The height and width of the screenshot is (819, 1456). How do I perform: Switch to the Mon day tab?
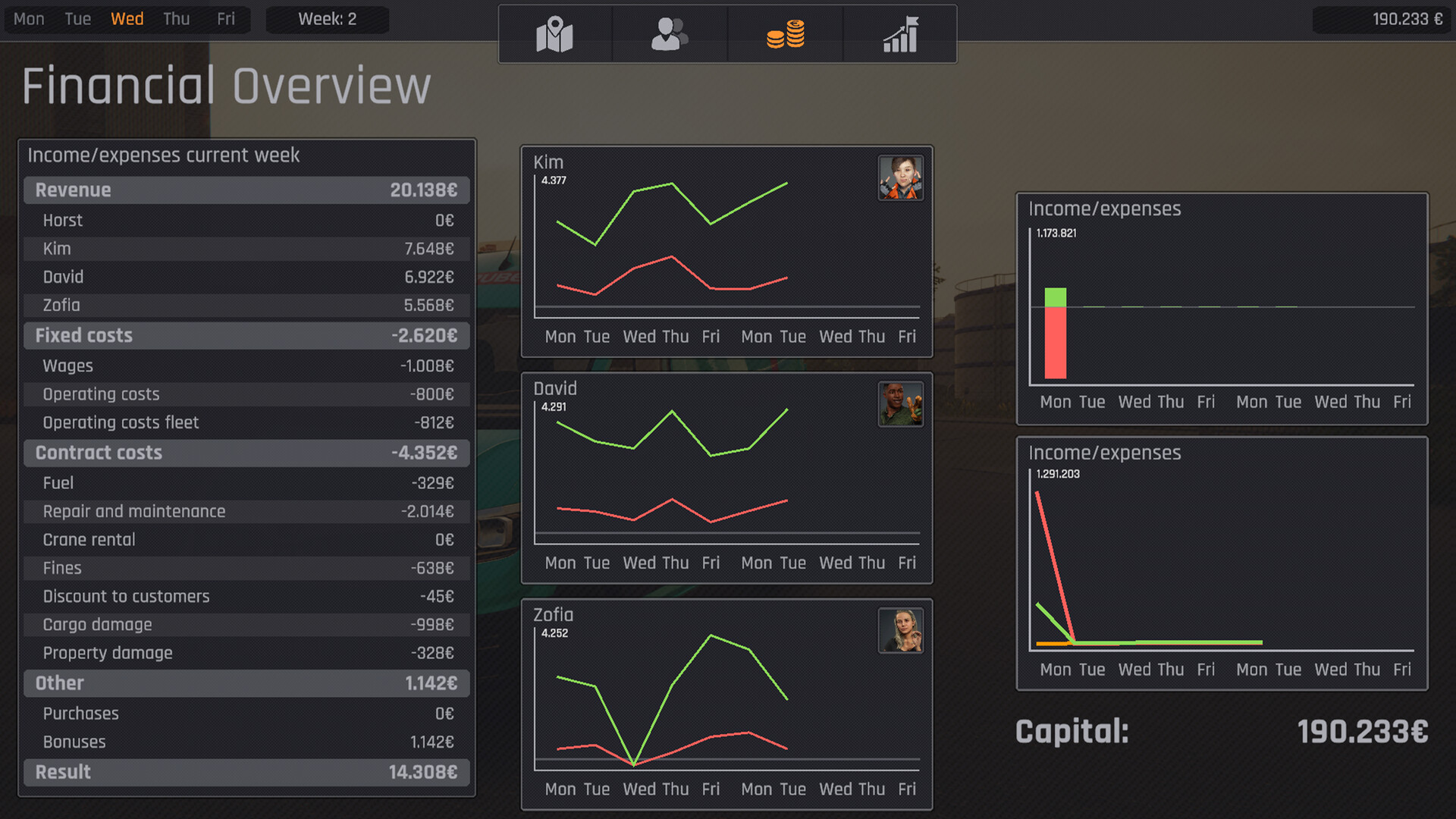tap(29, 19)
